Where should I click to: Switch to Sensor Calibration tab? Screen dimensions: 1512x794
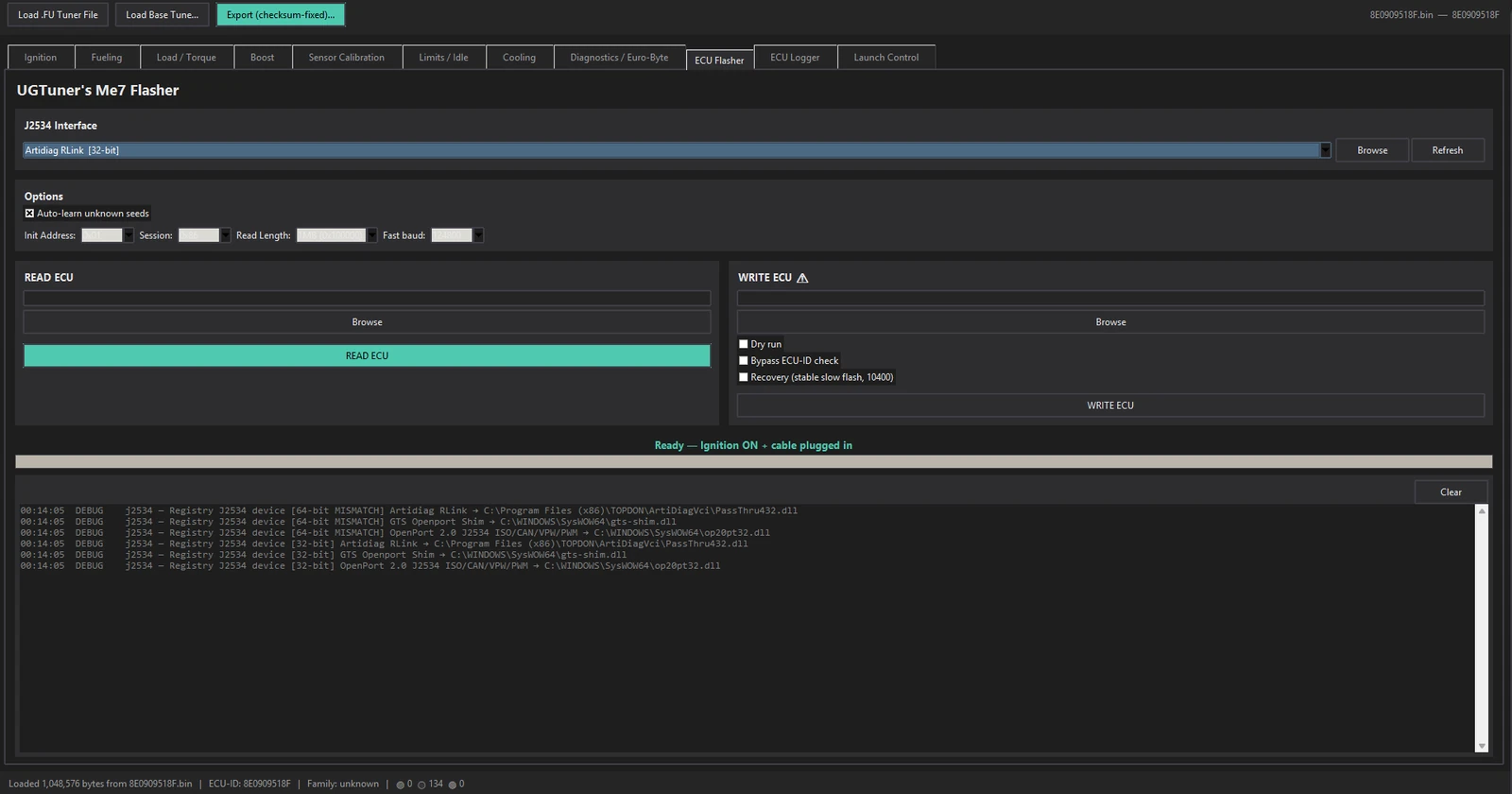click(x=347, y=58)
